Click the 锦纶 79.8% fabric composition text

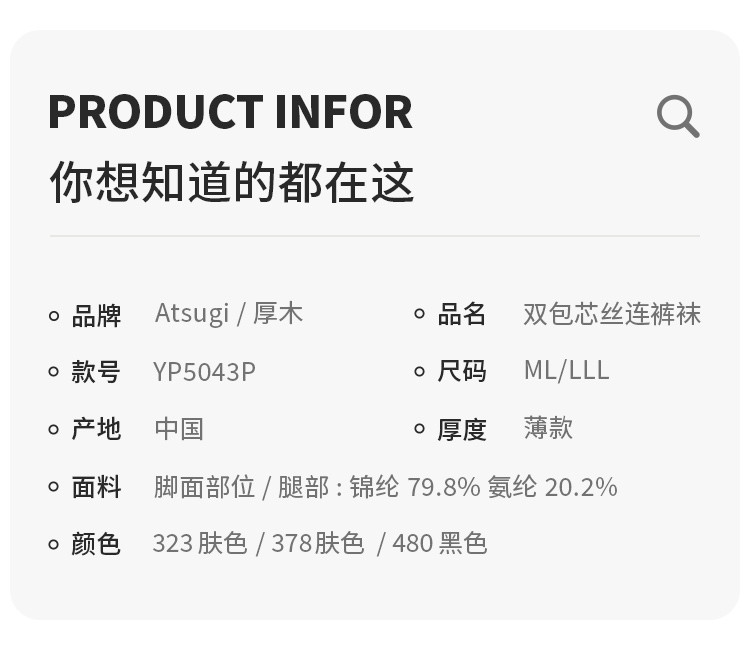point(415,487)
